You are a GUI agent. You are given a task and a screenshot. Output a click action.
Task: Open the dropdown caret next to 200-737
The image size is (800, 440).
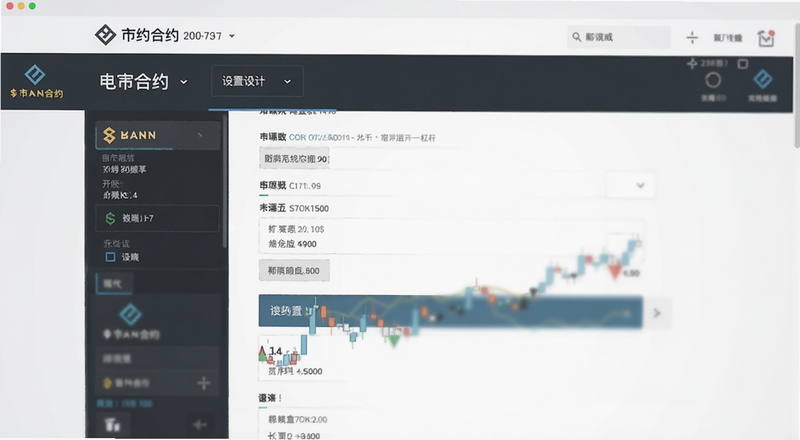(232, 36)
